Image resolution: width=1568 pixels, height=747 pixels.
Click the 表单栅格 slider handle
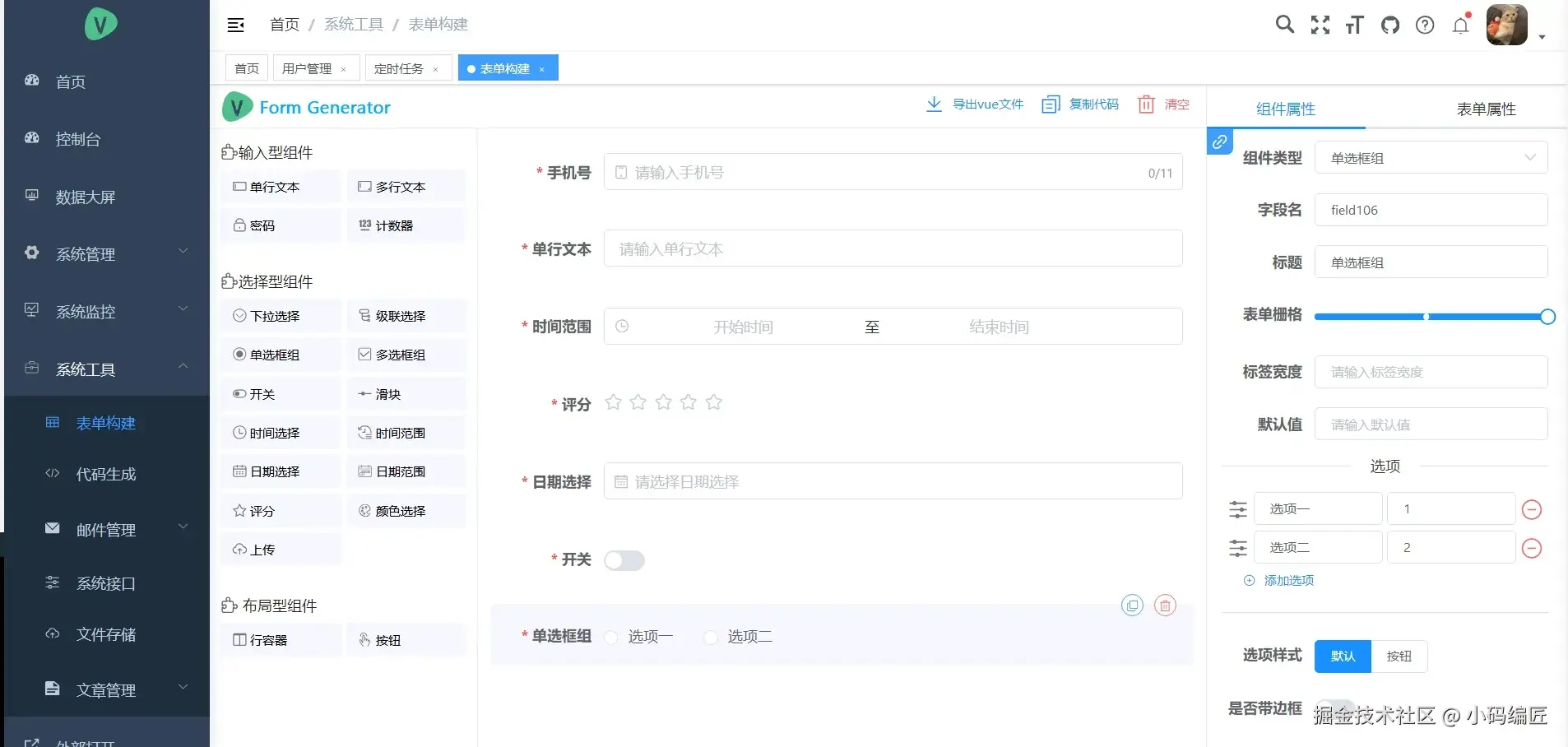tap(1547, 317)
